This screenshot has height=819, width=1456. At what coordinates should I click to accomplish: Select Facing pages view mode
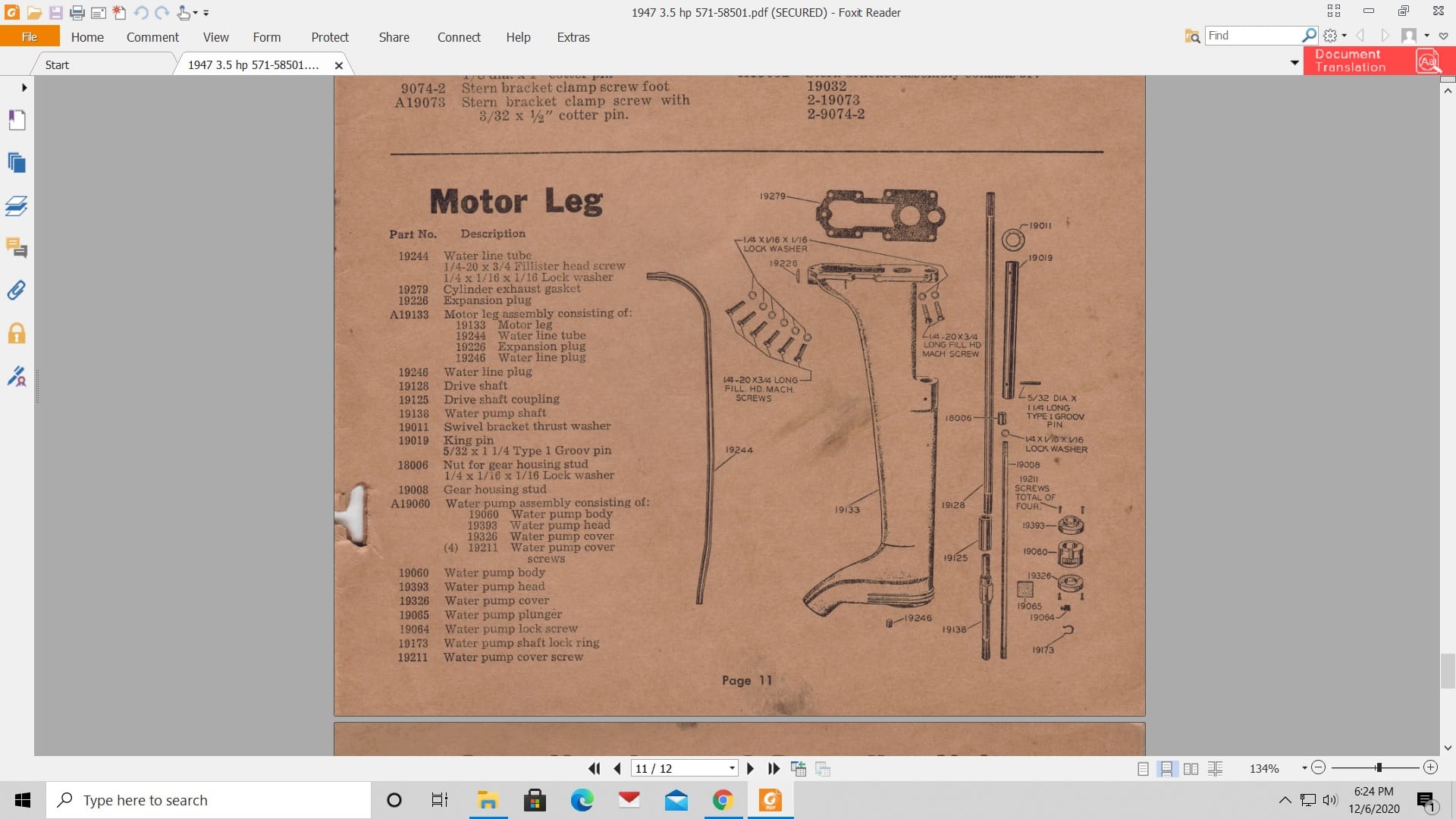click(x=1191, y=768)
